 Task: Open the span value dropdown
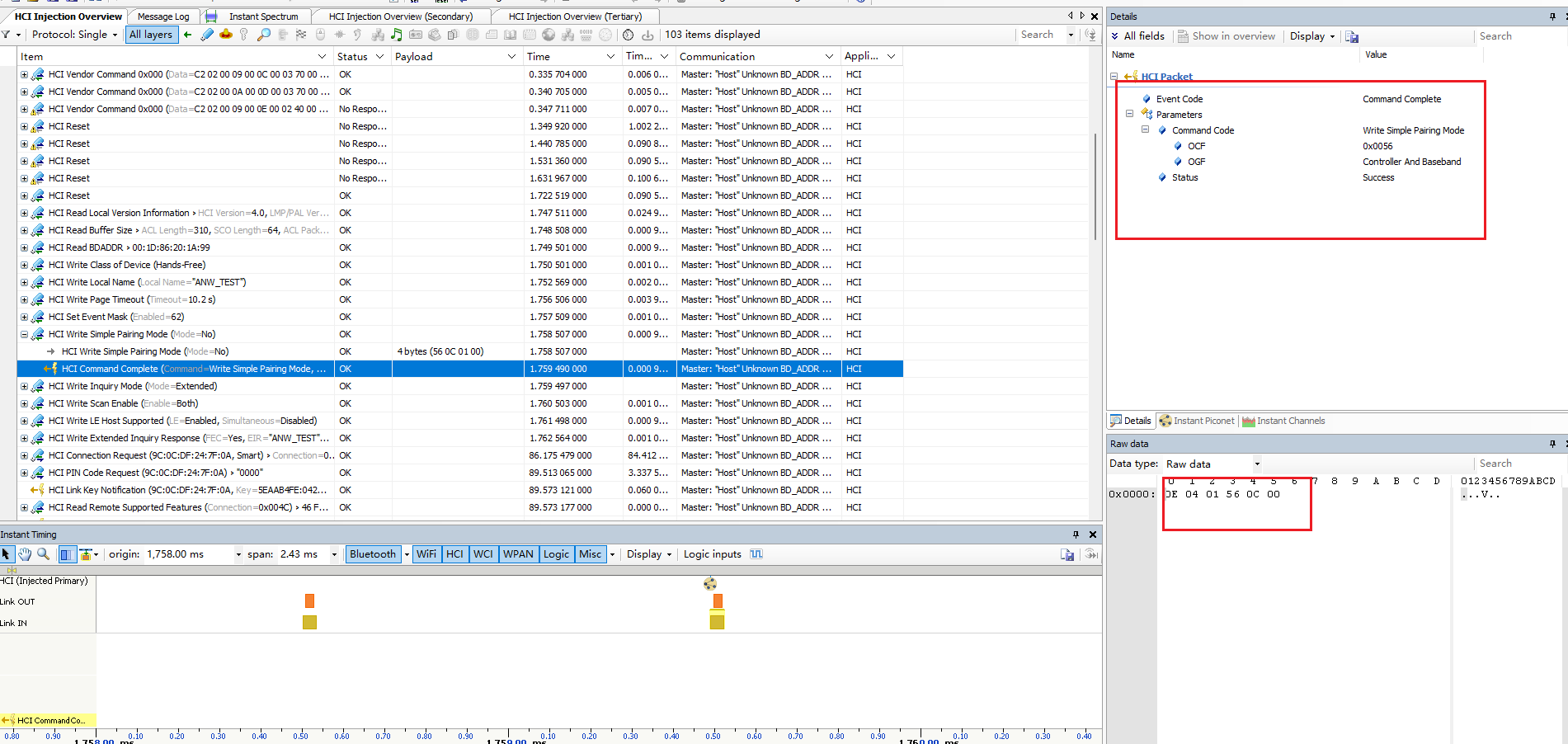(x=334, y=554)
